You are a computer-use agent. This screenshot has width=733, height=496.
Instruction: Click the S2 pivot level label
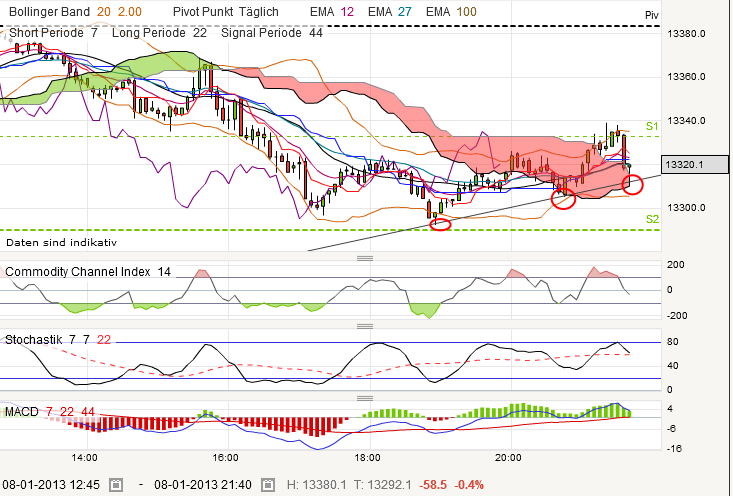(x=652, y=219)
